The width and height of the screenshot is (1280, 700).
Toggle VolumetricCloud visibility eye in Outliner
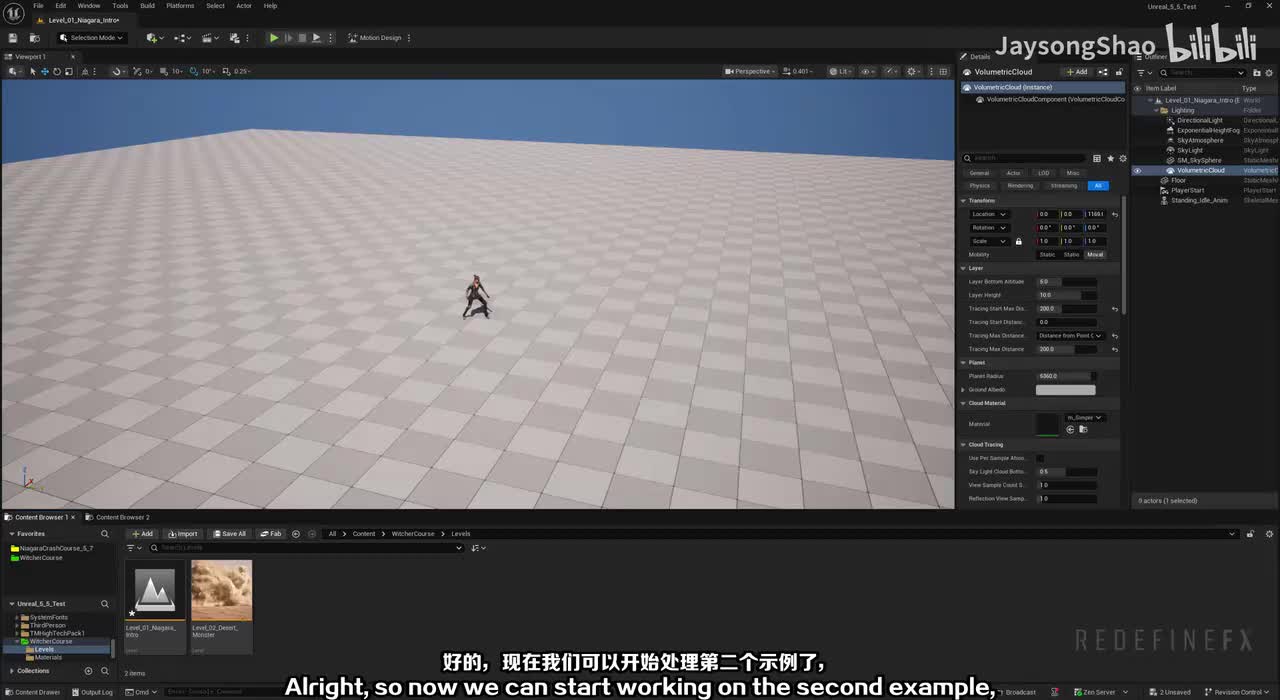tap(1137, 171)
